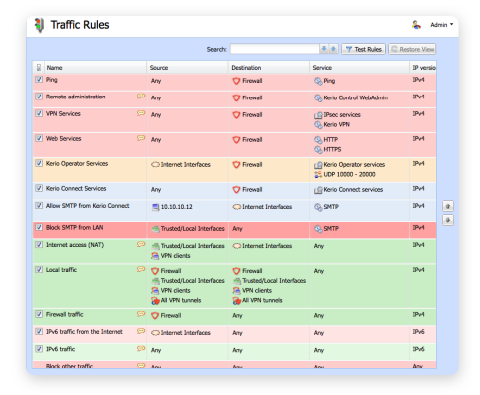Click the Source column header
Screen dimensions: 480x395
[x=187, y=68]
